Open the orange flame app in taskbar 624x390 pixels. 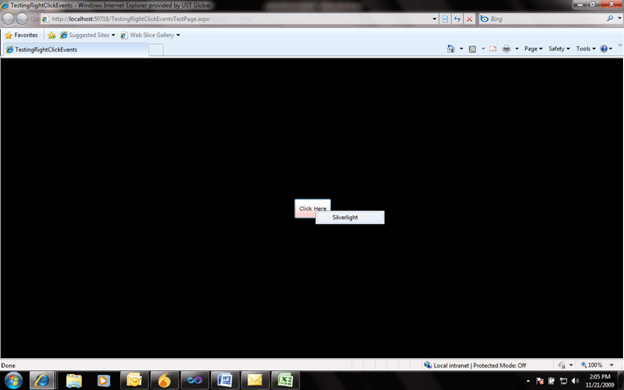pyautogui.click(x=164, y=380)
